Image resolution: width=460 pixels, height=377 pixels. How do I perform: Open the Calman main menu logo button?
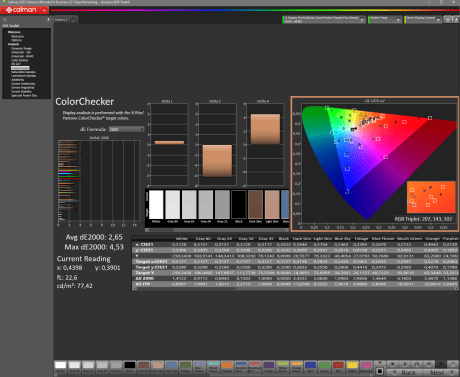24,10
